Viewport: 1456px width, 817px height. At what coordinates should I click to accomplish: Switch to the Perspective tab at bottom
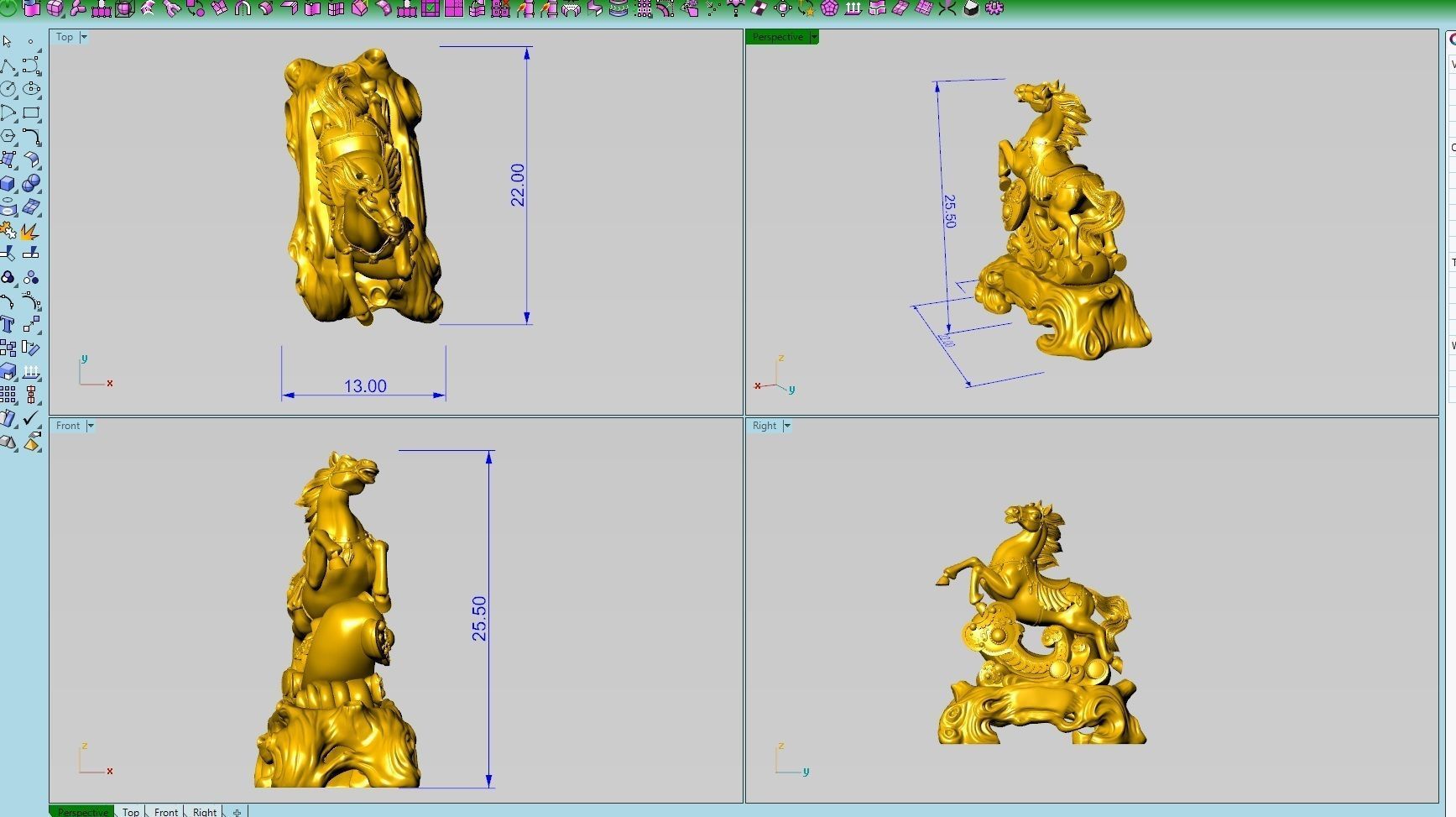point(82,812)
